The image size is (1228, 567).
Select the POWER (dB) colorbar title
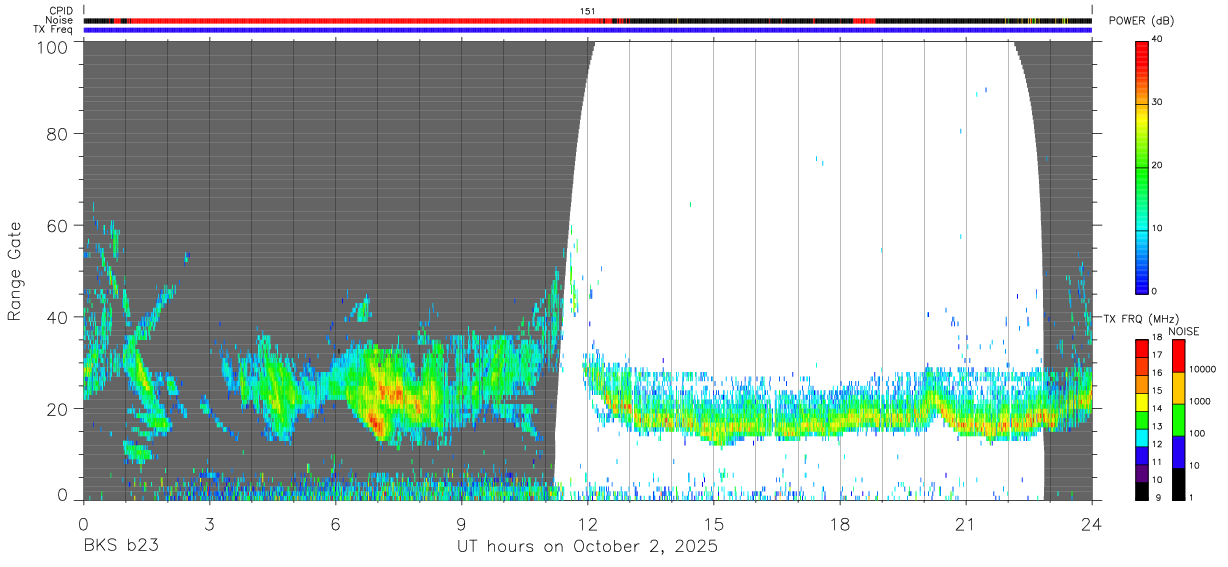point(1142,22)
